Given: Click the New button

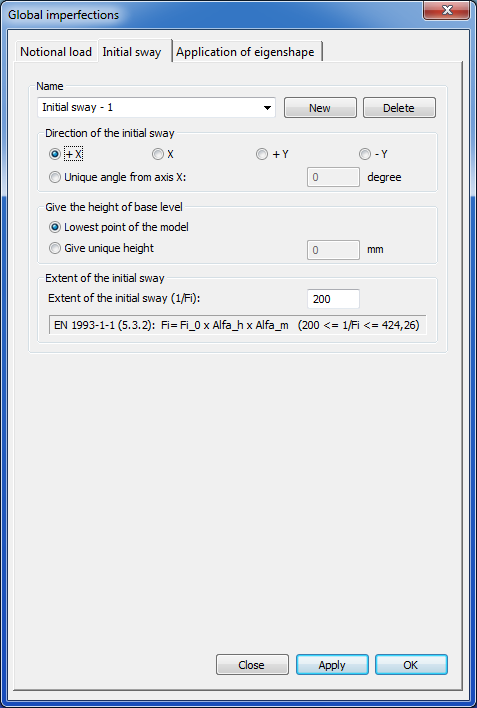Looking at the screenshot, I should (320, 108).
